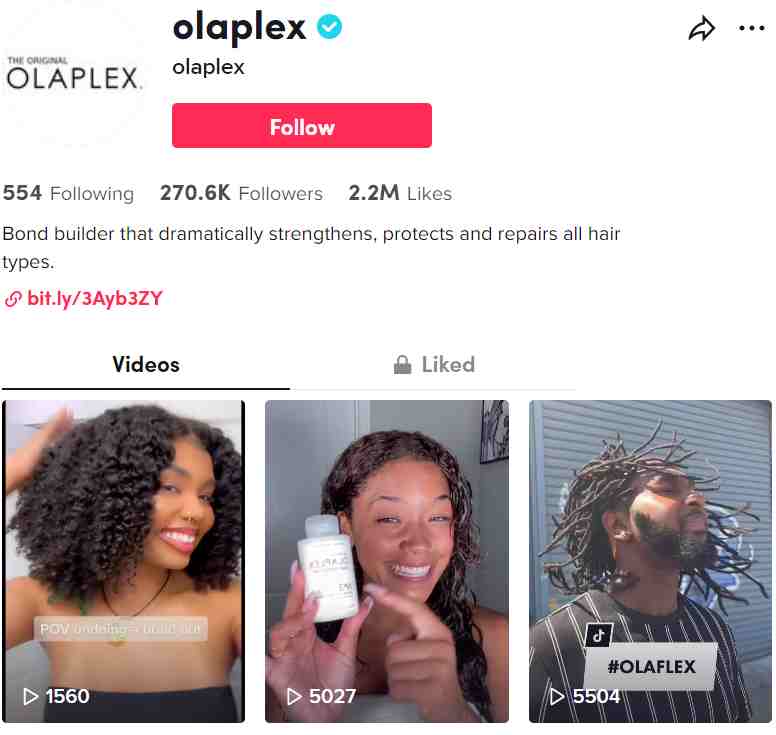Switch to the Videos tab
The image size is (776, 735).
coord(146,365)
